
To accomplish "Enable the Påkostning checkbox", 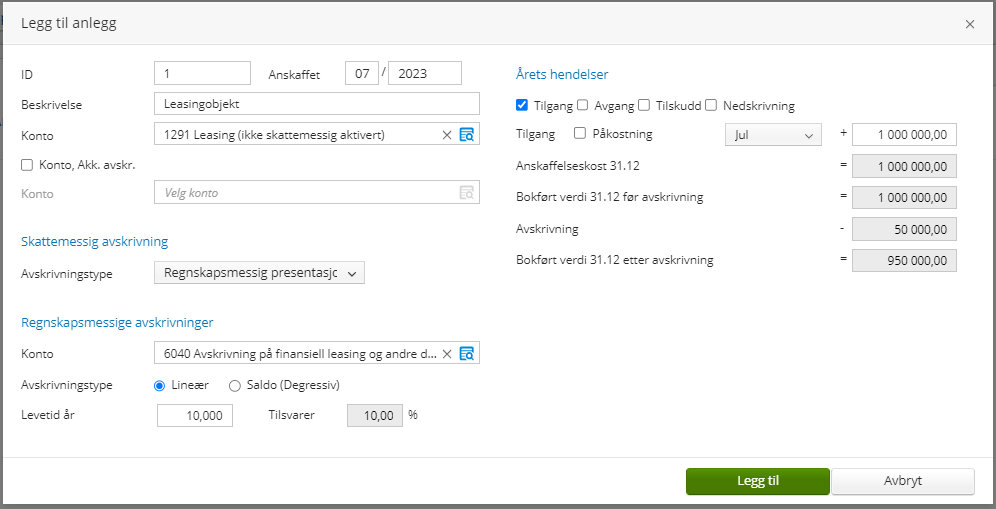I will click(x=580, y=134).
